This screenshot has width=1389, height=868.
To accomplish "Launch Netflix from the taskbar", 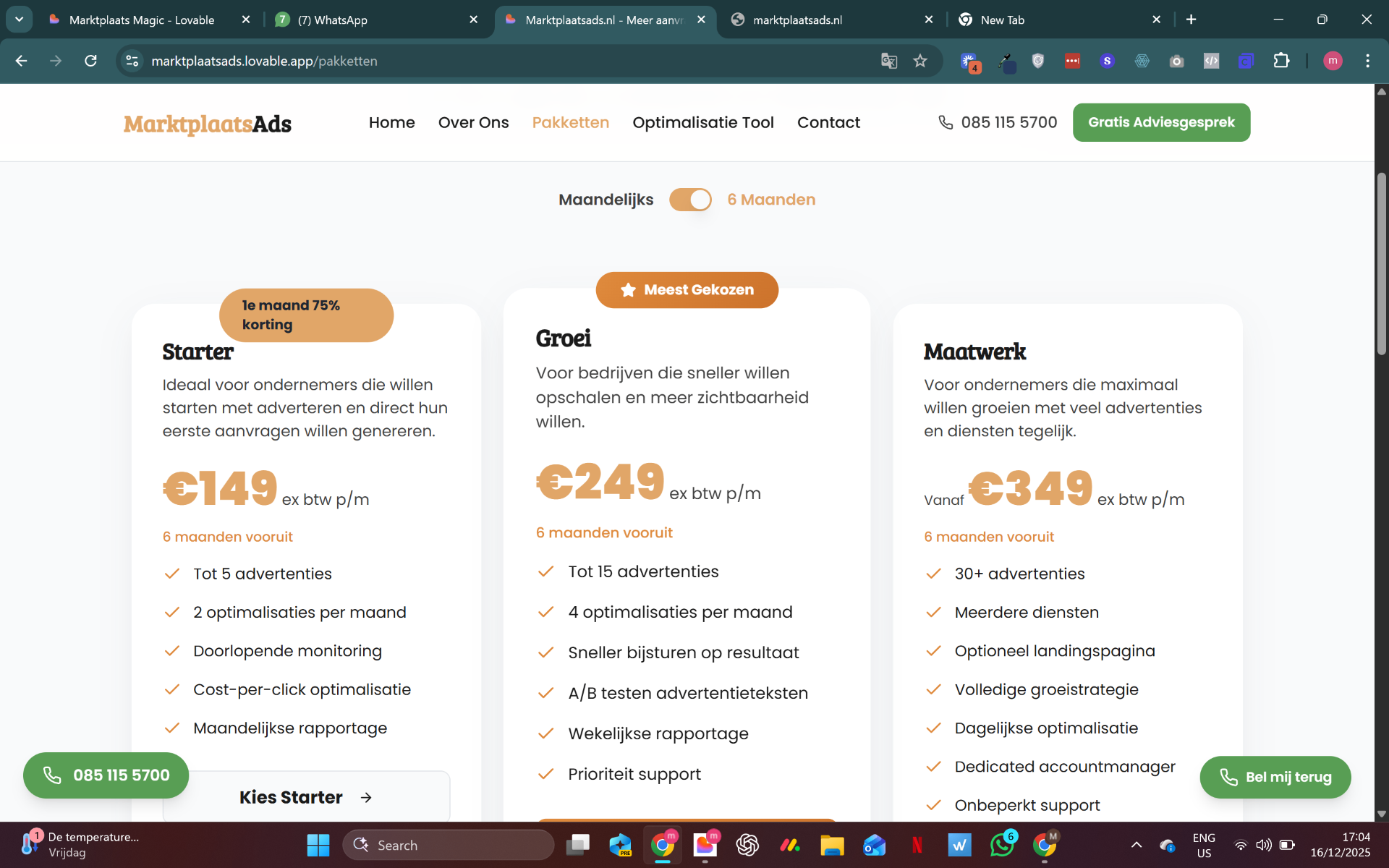I will tap(917, 845).
